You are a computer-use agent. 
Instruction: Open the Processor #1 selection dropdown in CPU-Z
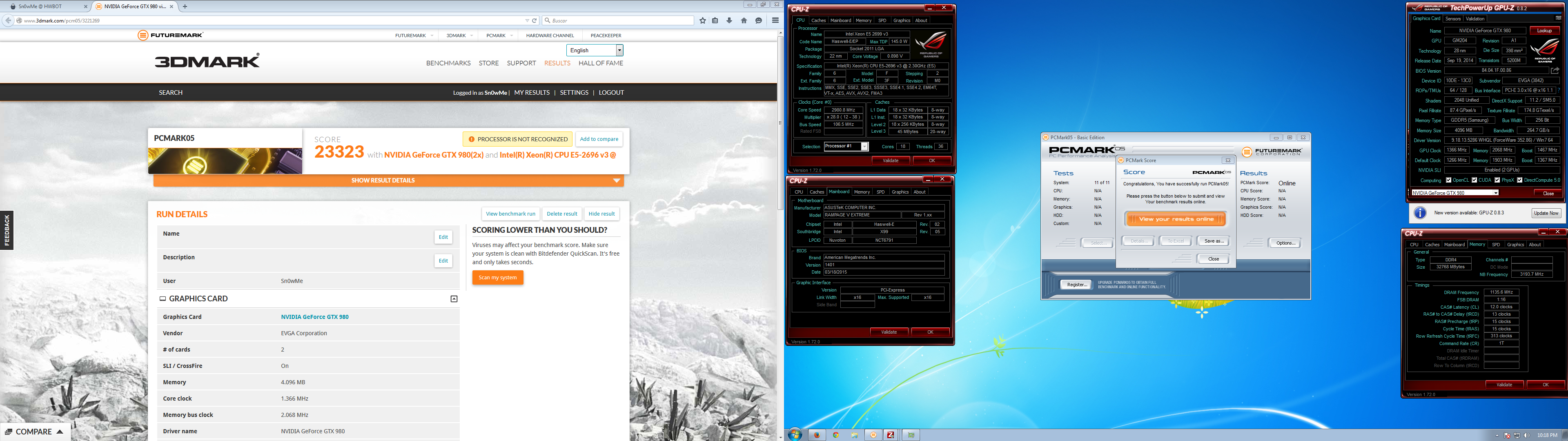[x=864, y=147]
